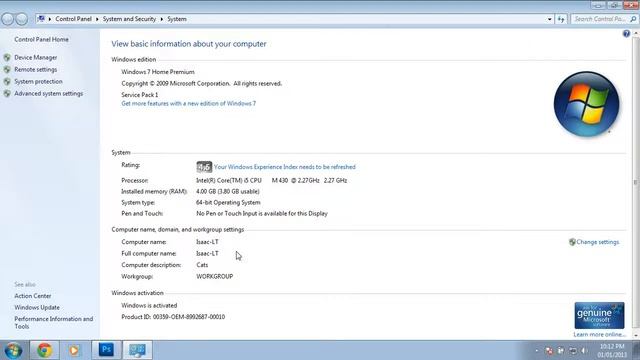Click the magnifier icon in the search box
This screenshot has width=640, height=360.
[633, 19]
